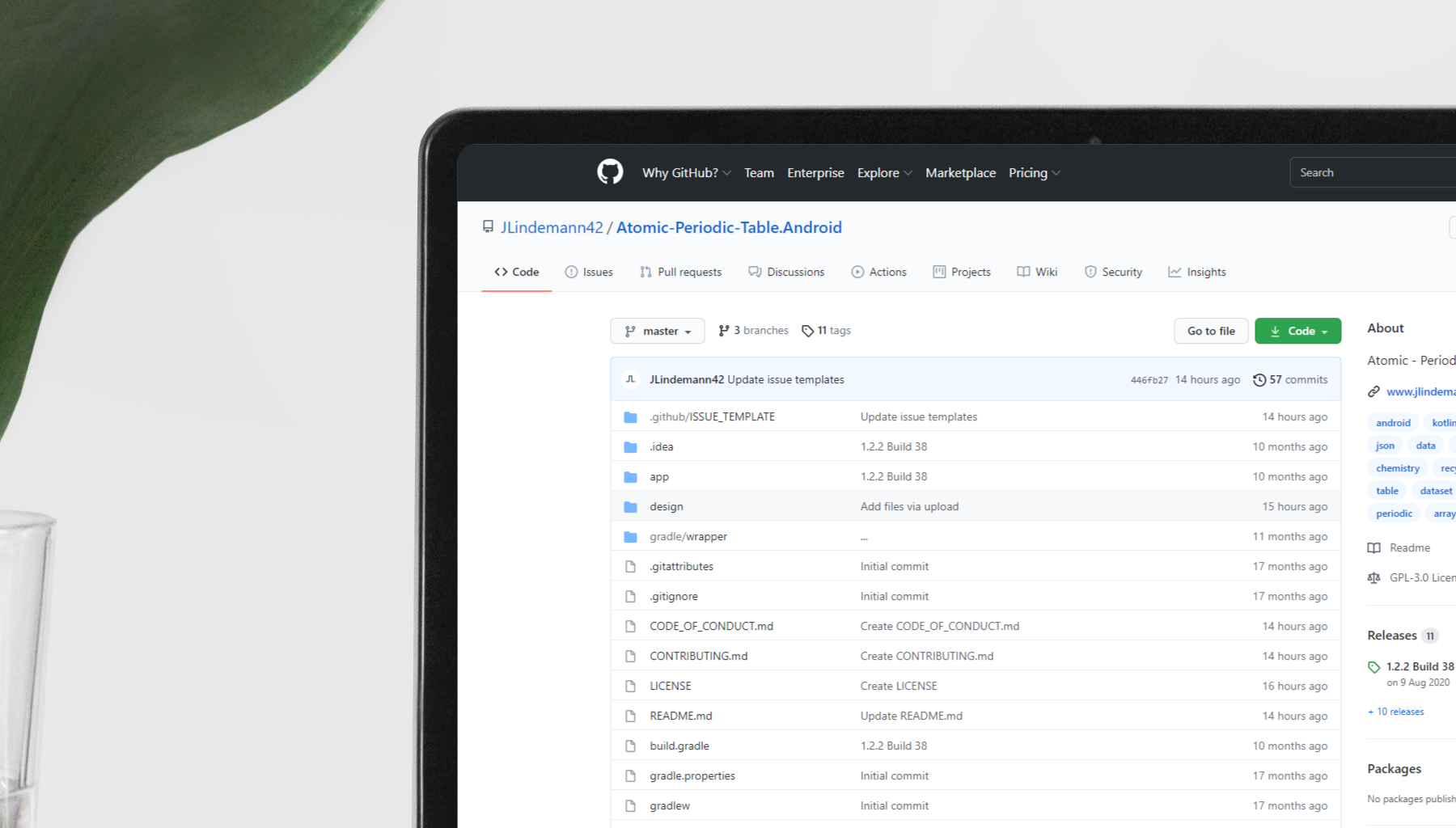Screen dimensions: 1456x828
Task: Click the 'Add files via upload' commit message
Action: click(x=909, y=507)
